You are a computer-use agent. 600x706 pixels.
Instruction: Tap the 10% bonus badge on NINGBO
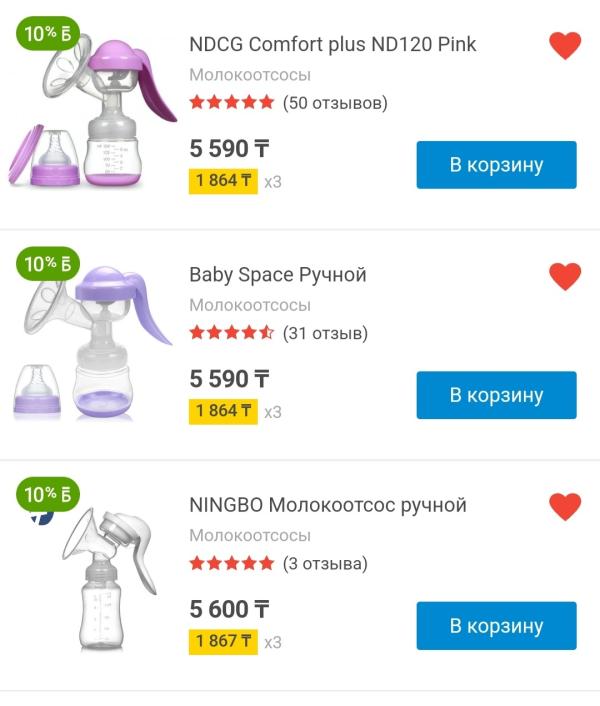[48, 494]
